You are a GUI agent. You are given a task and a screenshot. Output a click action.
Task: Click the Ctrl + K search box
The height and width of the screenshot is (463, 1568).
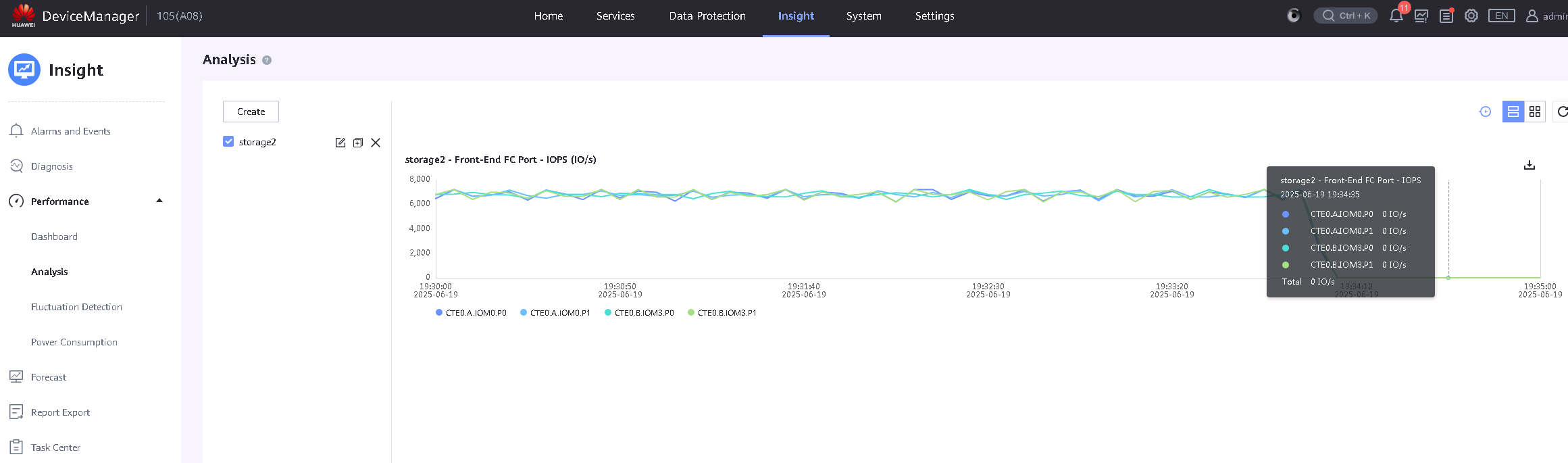[x=1346, y=16]
